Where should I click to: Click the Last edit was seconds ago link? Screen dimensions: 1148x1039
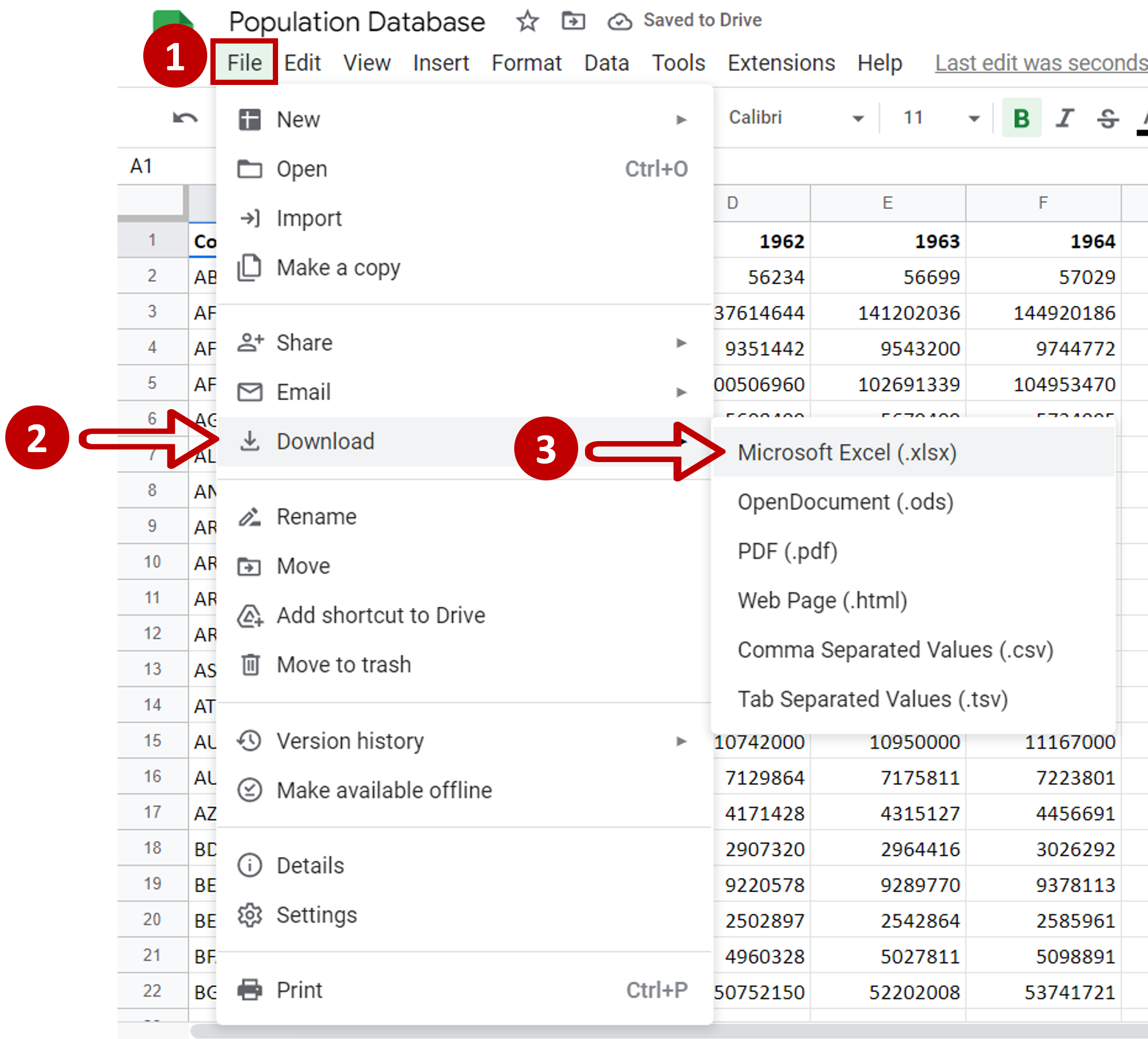click(1041, 62)
